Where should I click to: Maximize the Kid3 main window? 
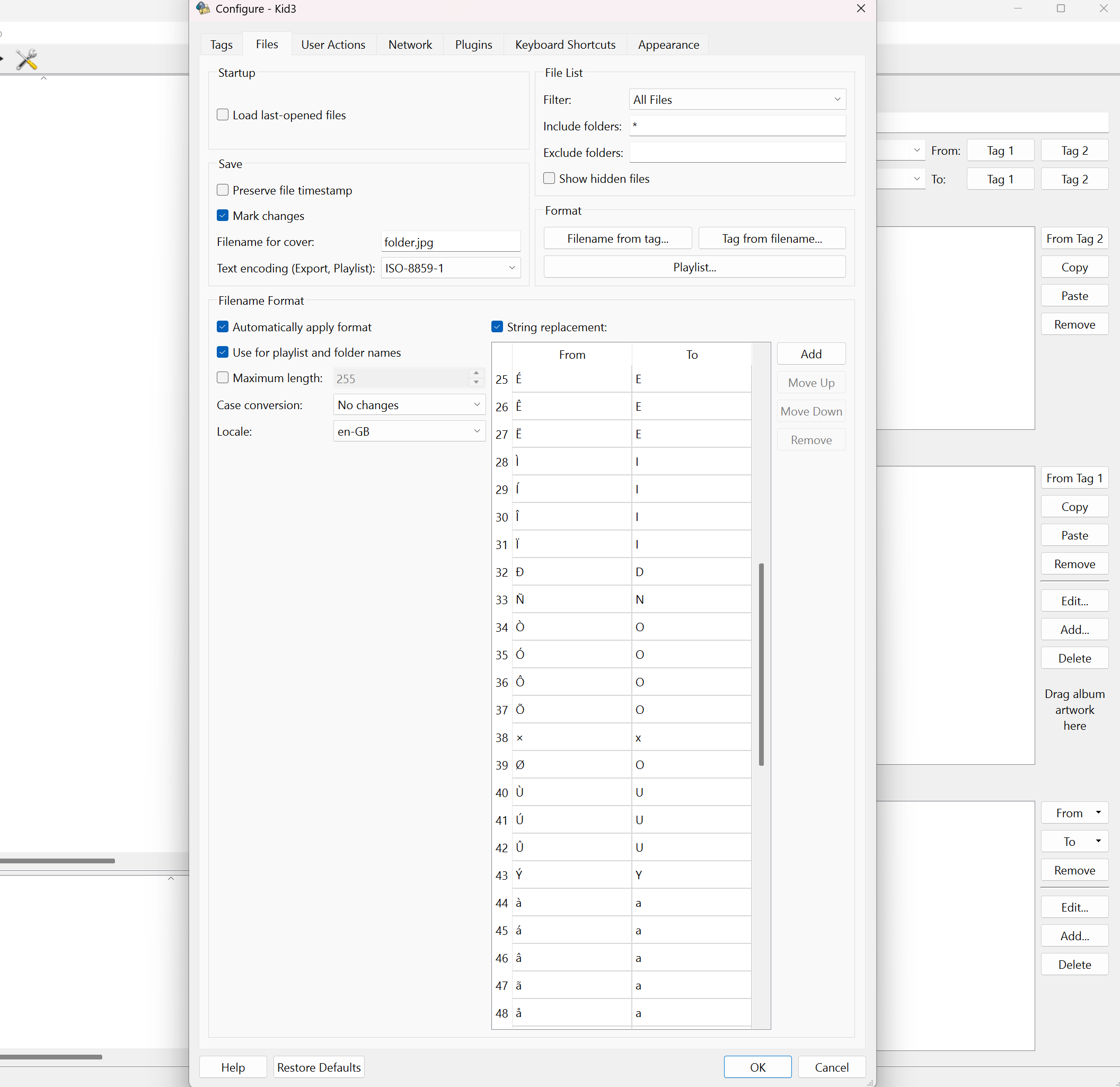coord(1061,8)
